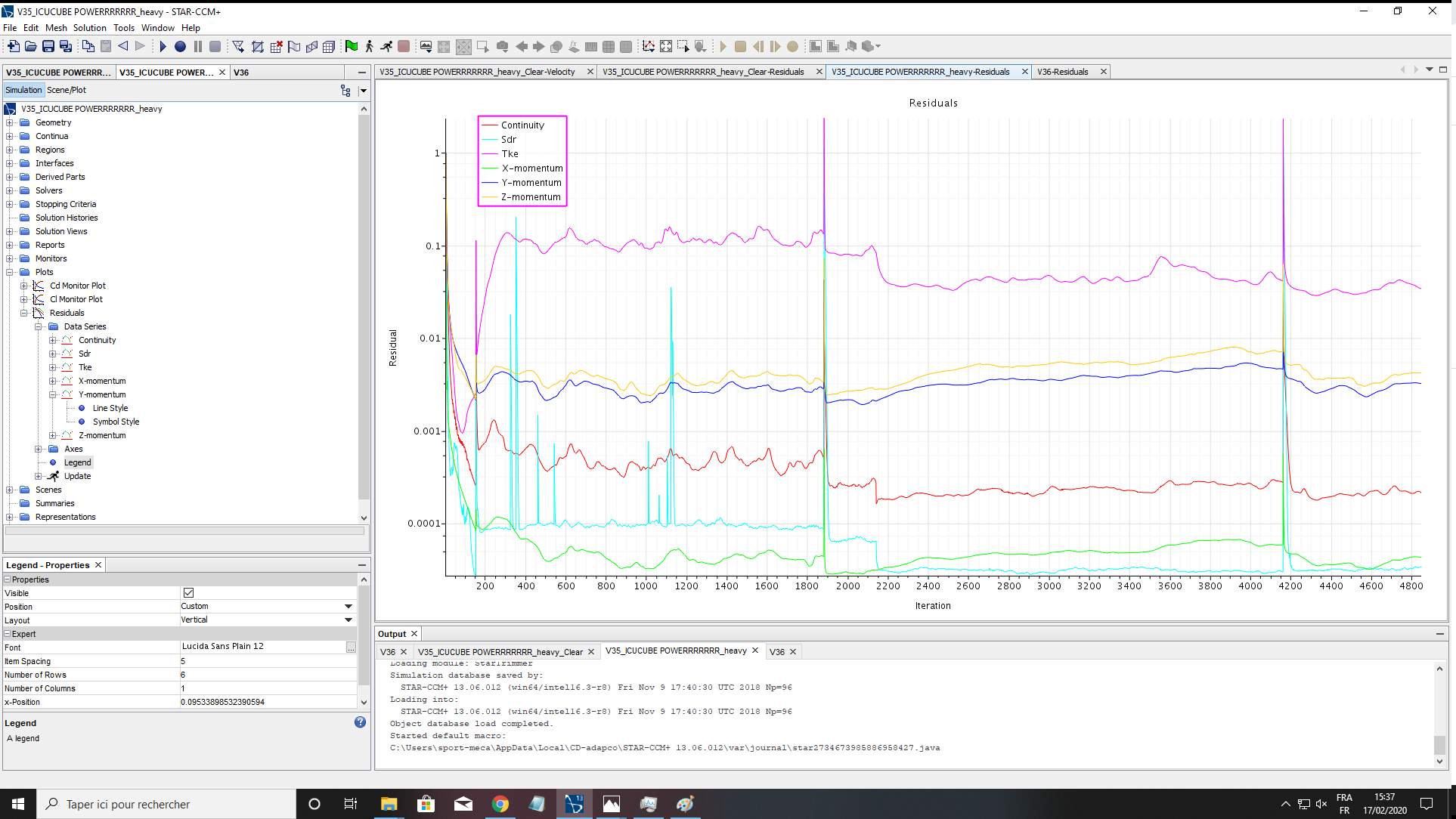Collapse the Y-momentum data series node
The image size is (1456, 819).
click(52, 394)
